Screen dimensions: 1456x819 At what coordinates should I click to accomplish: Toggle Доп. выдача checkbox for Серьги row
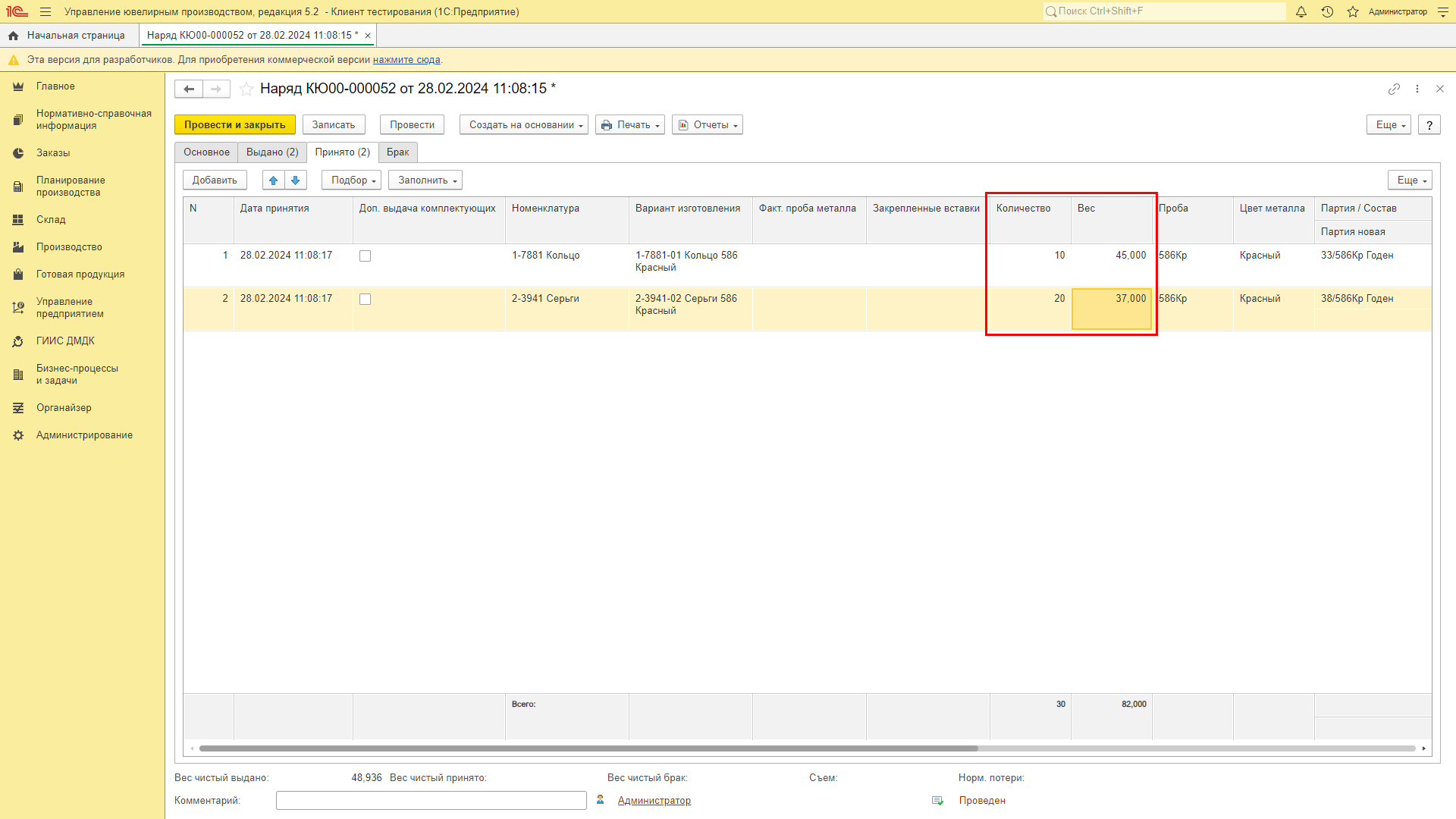[x=365, y=300]
